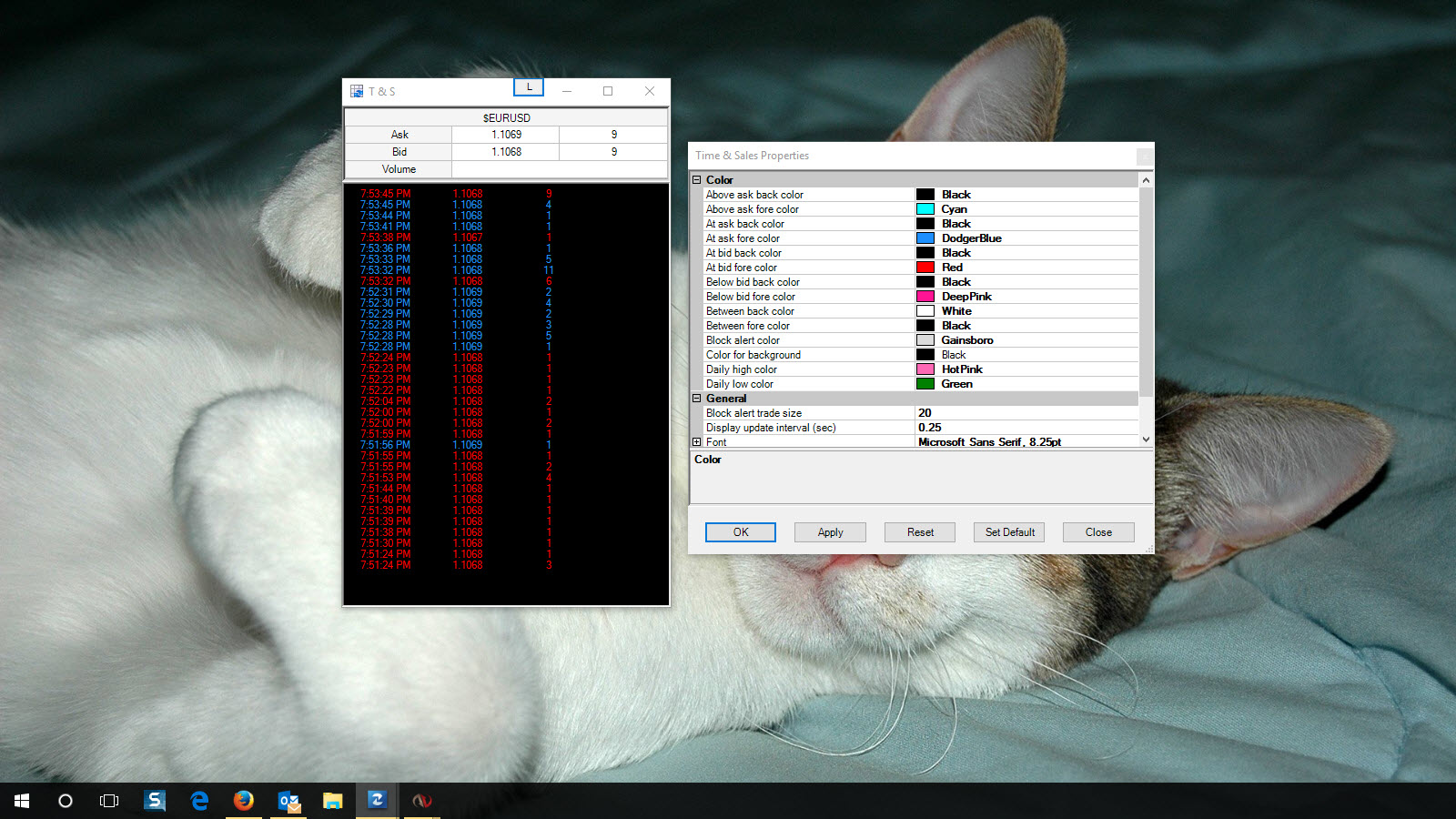Open File Explorer from the taskbar

coord(332,801)
